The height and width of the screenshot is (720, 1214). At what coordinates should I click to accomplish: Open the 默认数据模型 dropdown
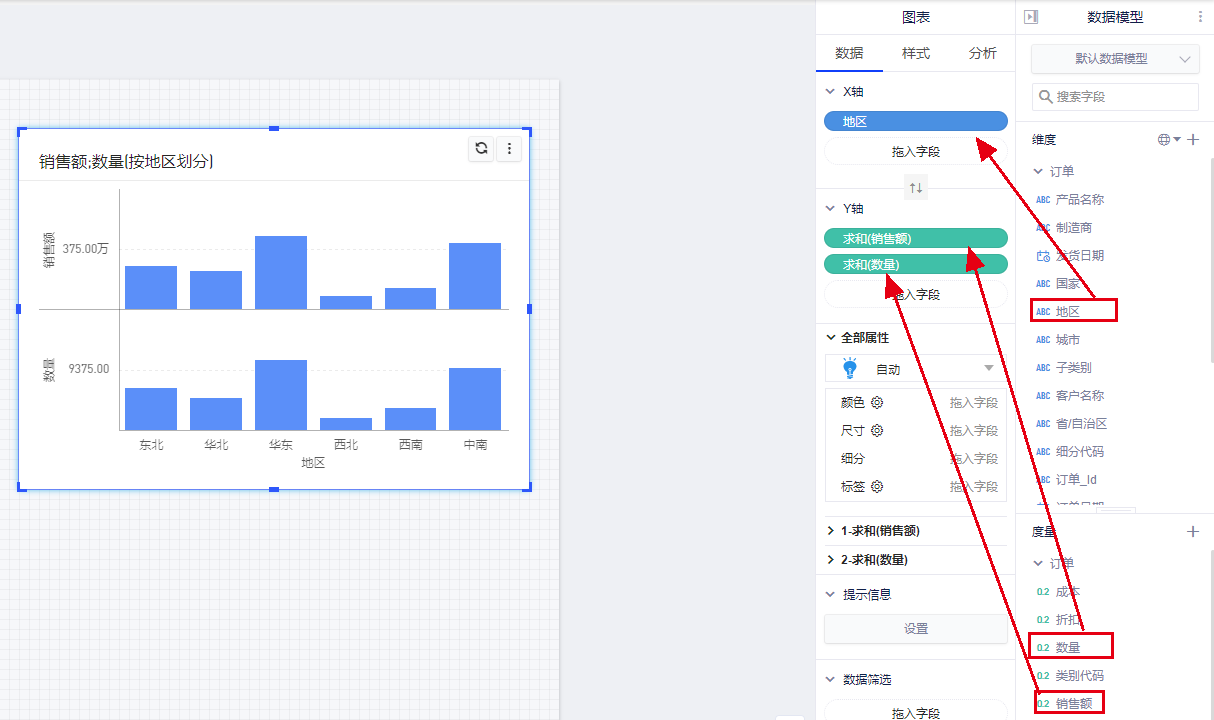(x=1114, y=59)
